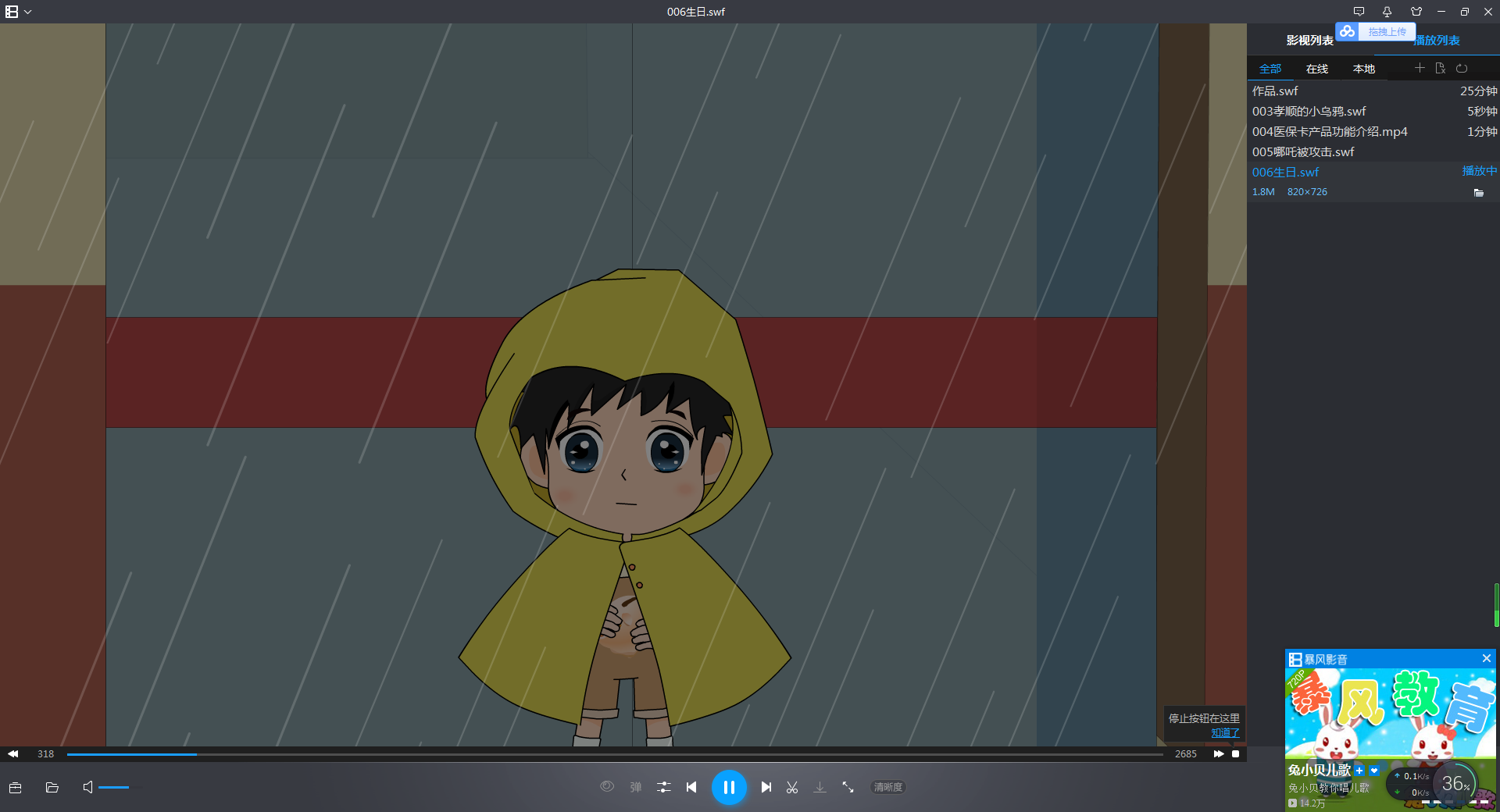Click the play count icon 14.2万
Viewport: 1500px width, 812px height.
[x=1292, y=803]
